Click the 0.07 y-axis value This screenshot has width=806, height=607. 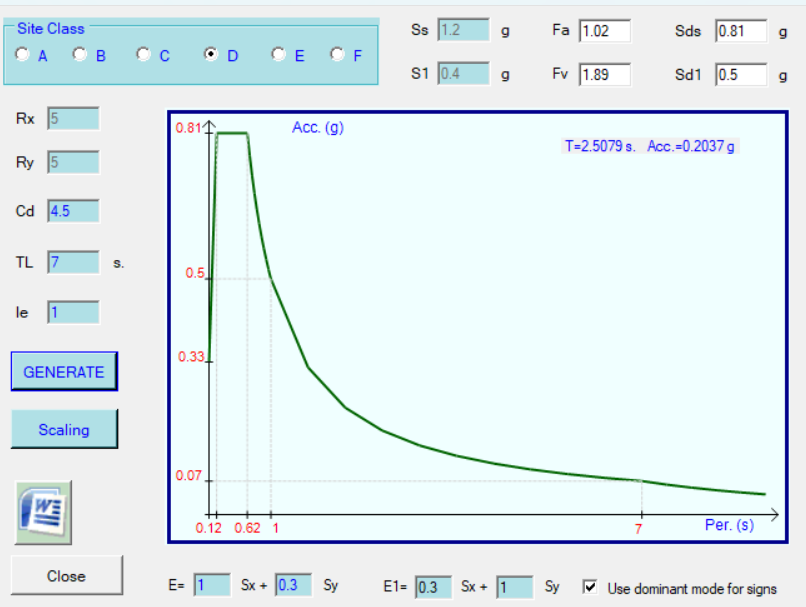tap(188, 475)
